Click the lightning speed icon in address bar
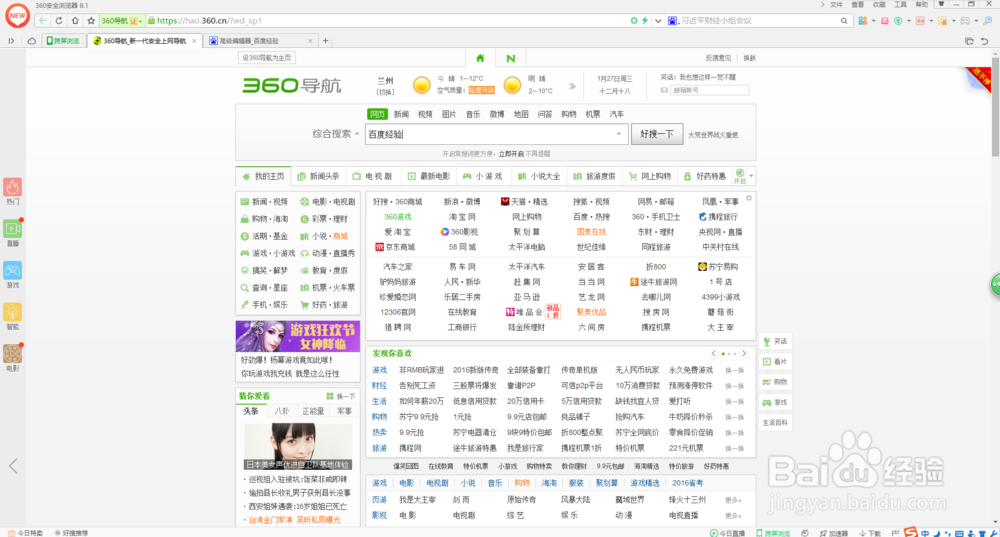Screen dimensions: 1000x537 645,20
